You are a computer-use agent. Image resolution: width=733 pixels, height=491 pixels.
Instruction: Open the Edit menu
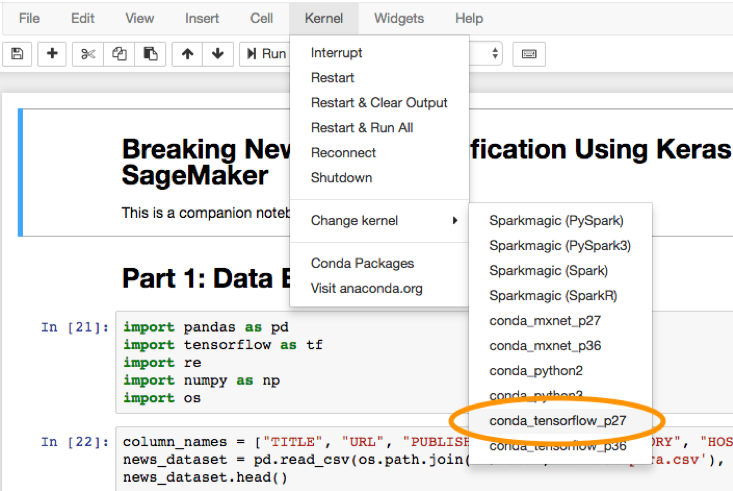coord(83,18)
